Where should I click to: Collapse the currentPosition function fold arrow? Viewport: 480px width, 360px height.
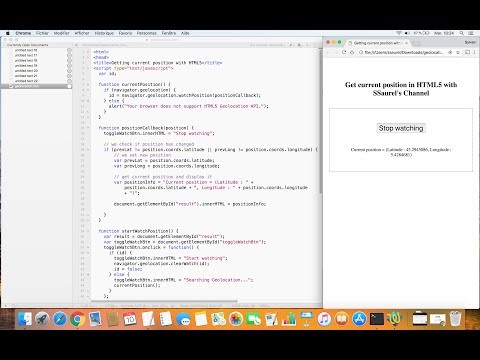(x=88, y=84)
